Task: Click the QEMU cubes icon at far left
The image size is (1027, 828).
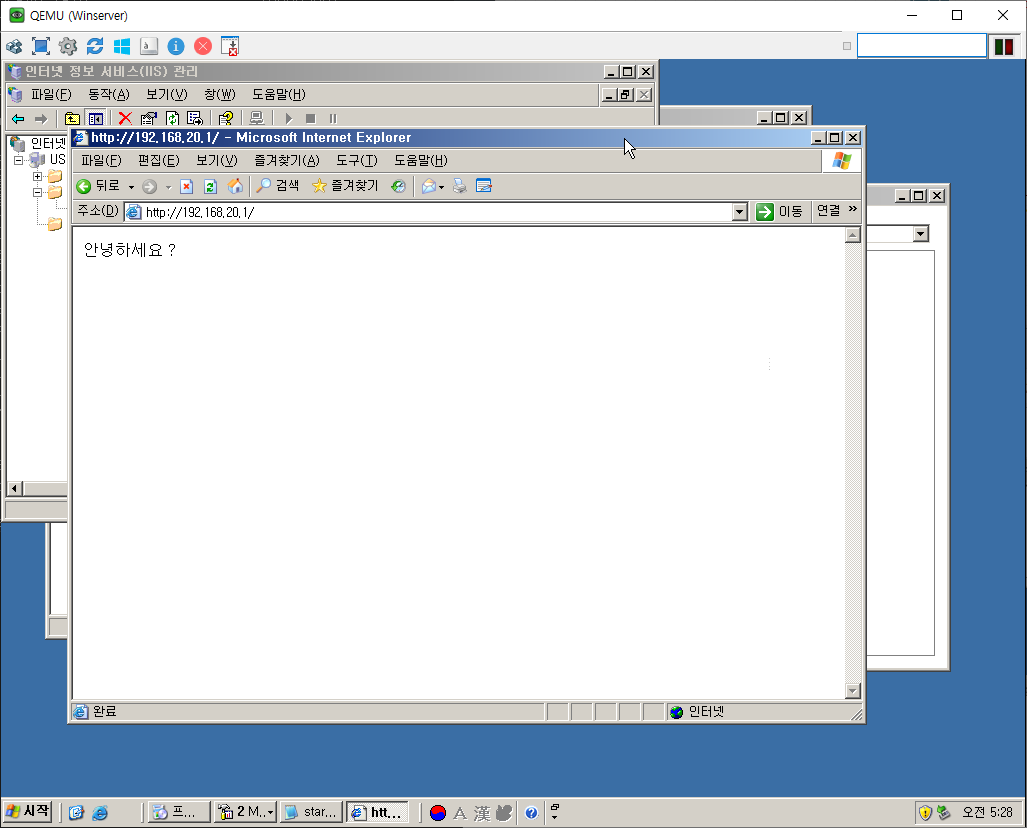Action: [14, 46]
